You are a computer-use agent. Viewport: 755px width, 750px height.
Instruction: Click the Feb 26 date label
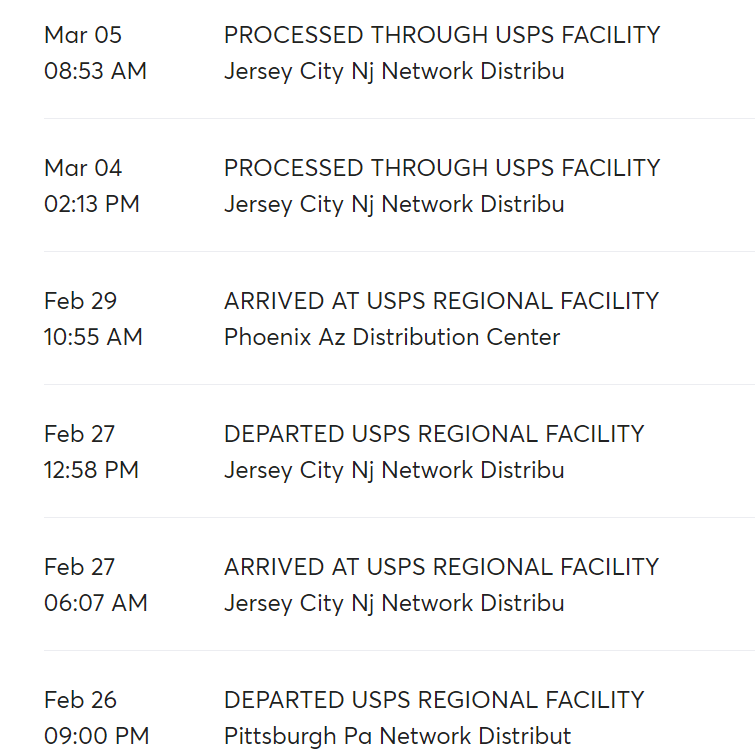pyautogui.click(x=80, y=700)
